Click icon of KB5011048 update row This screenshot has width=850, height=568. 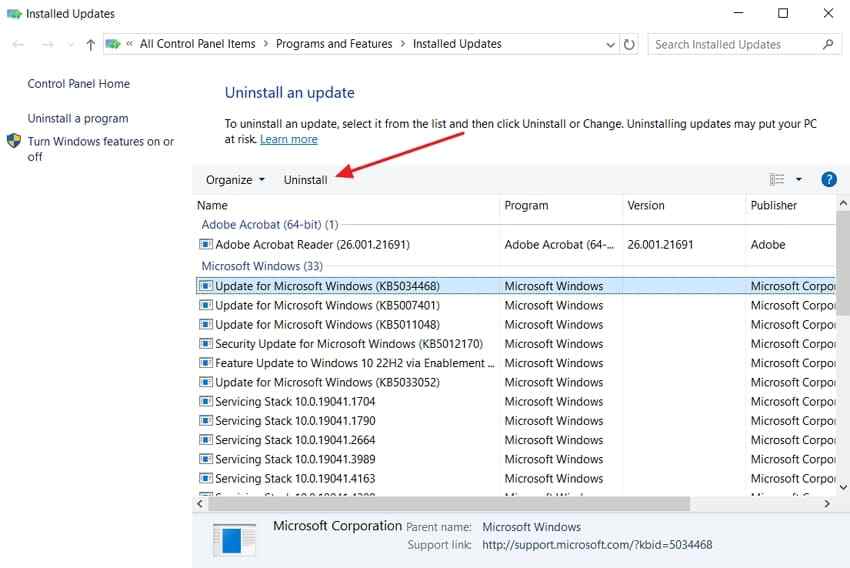click(205, 324)
